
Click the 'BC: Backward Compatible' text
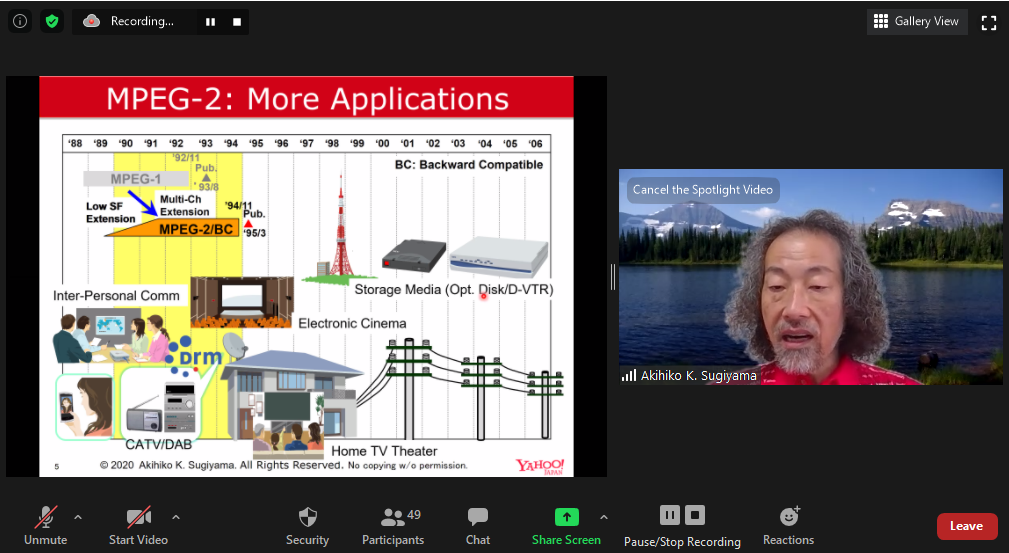pyautogui.click(x=469, y=165)
